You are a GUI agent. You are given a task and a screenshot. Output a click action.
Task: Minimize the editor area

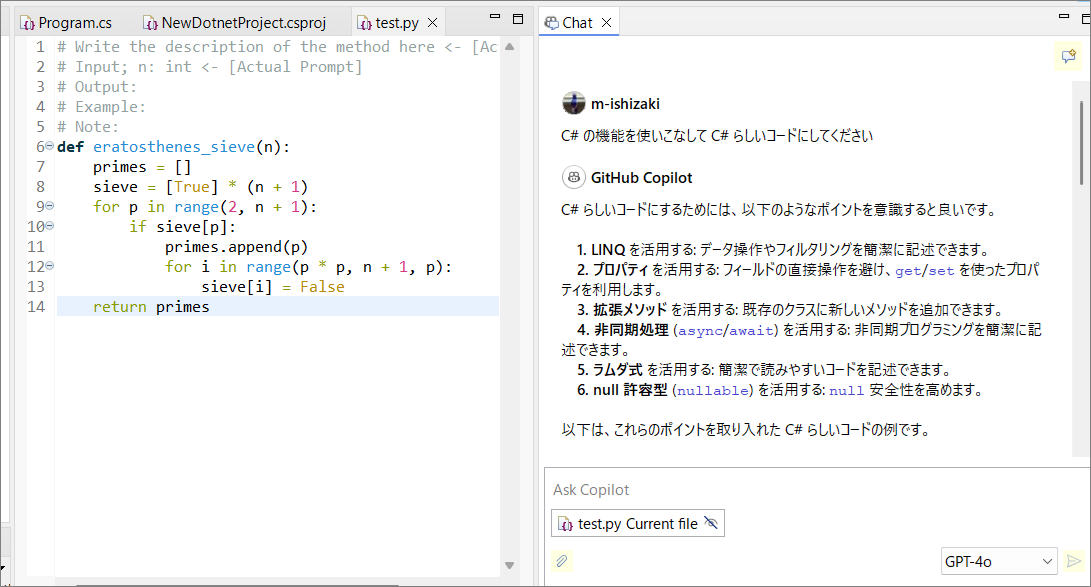point(495,16)
